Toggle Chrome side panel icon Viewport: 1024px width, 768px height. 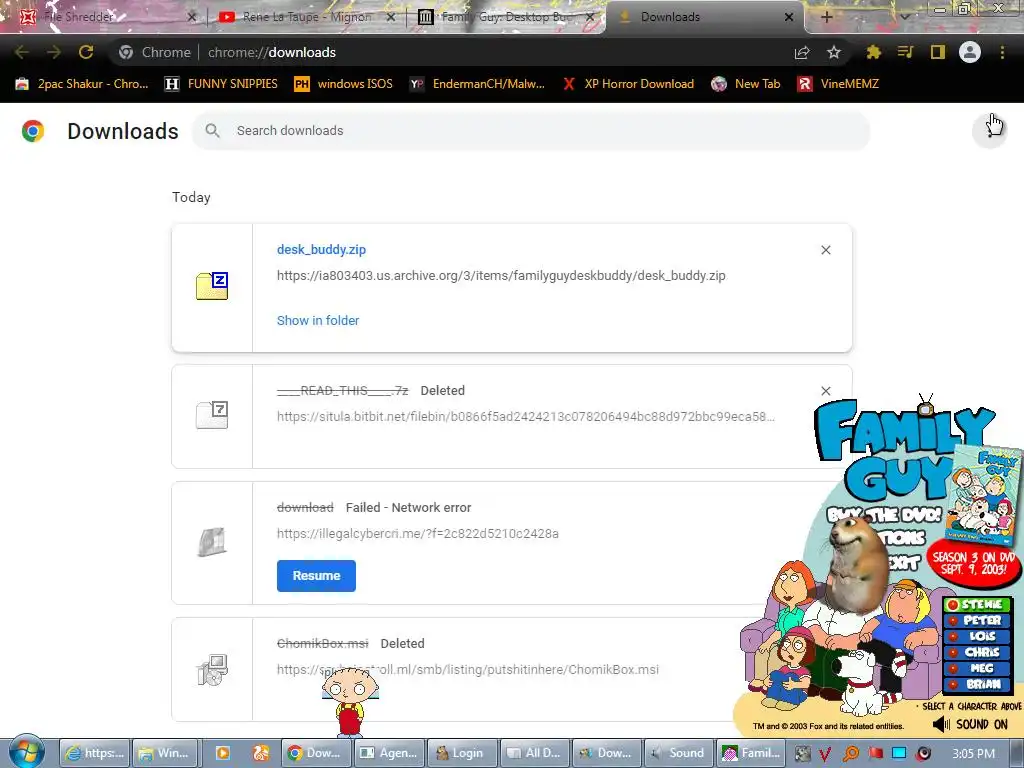coord(938,52)
